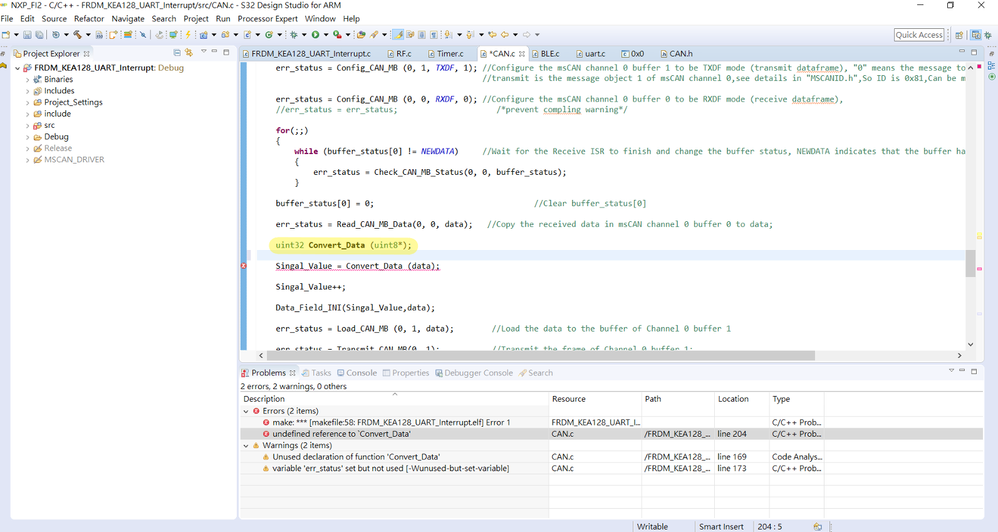Viewport: 998px width, 532px height.
Task: Open Problems view menu dropdown arrow
Action: click(x=952, y=370)
